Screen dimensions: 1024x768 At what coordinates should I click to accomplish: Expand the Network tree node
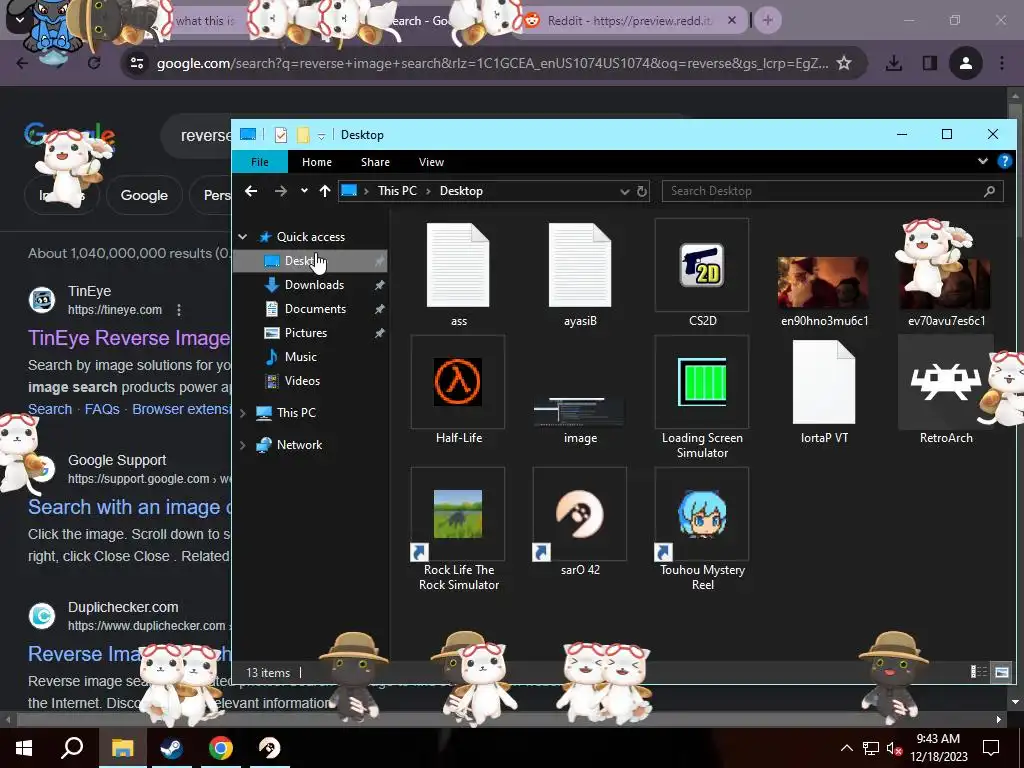243,445
